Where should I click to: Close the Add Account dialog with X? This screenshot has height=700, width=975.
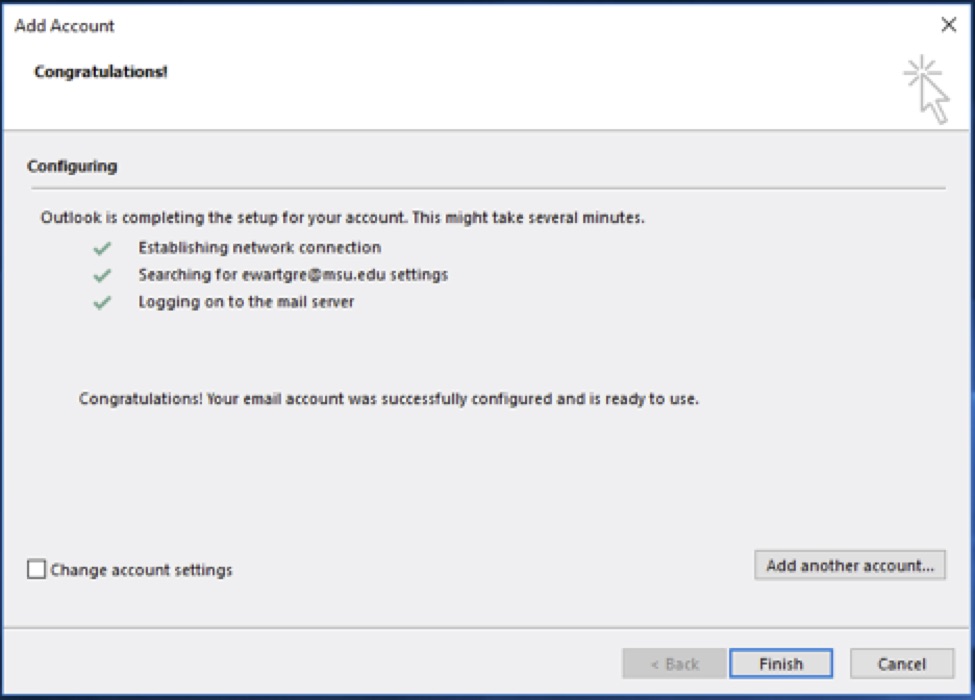(948, 26)
